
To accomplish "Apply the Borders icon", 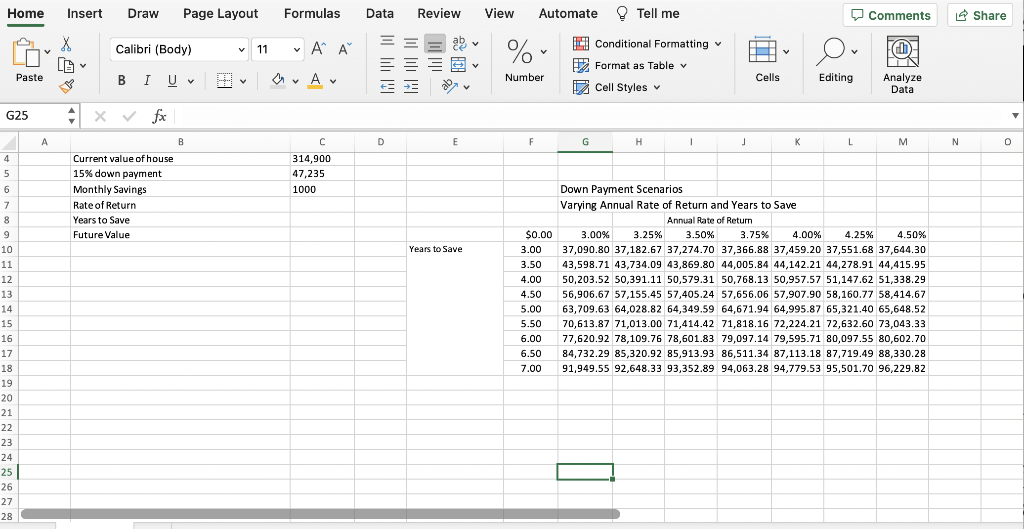I will point(225,82).
